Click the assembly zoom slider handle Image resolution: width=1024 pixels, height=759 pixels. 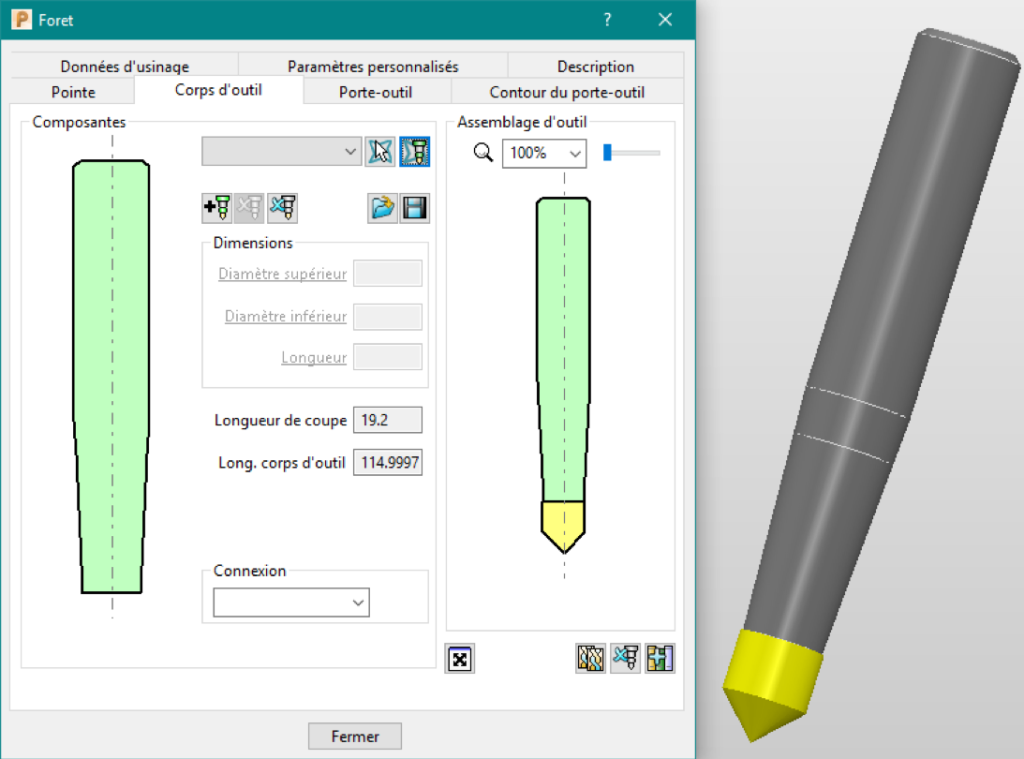(606, 152)
